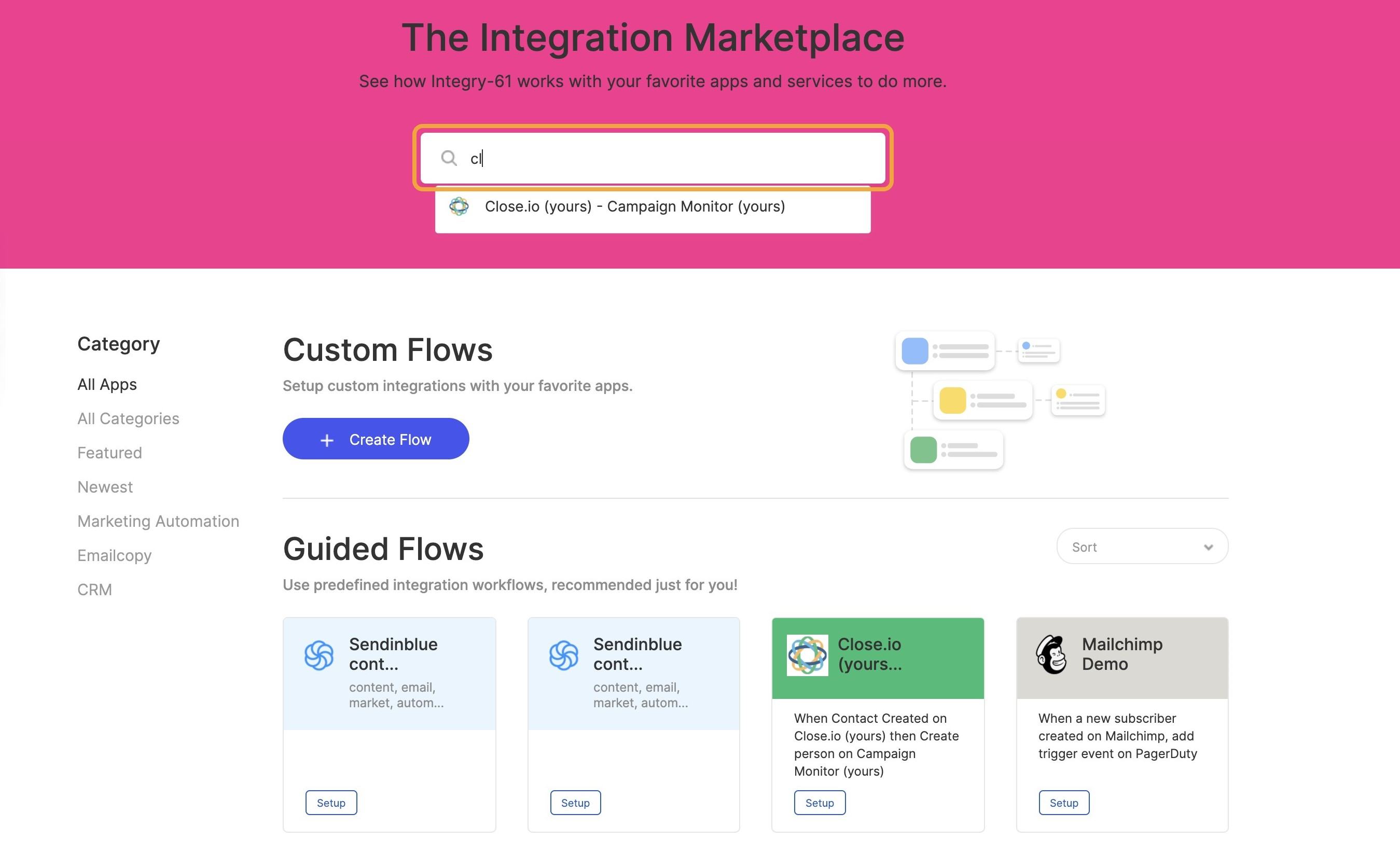
Task: Focus the marketplace search input field
Action: [x=653, y=158]
